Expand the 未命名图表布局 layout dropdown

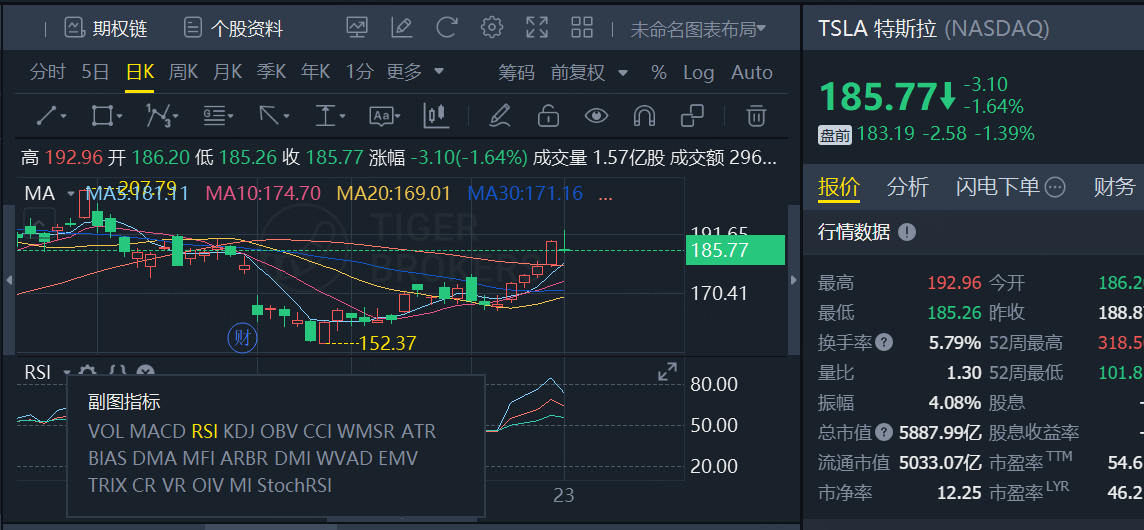pos(698,29)
